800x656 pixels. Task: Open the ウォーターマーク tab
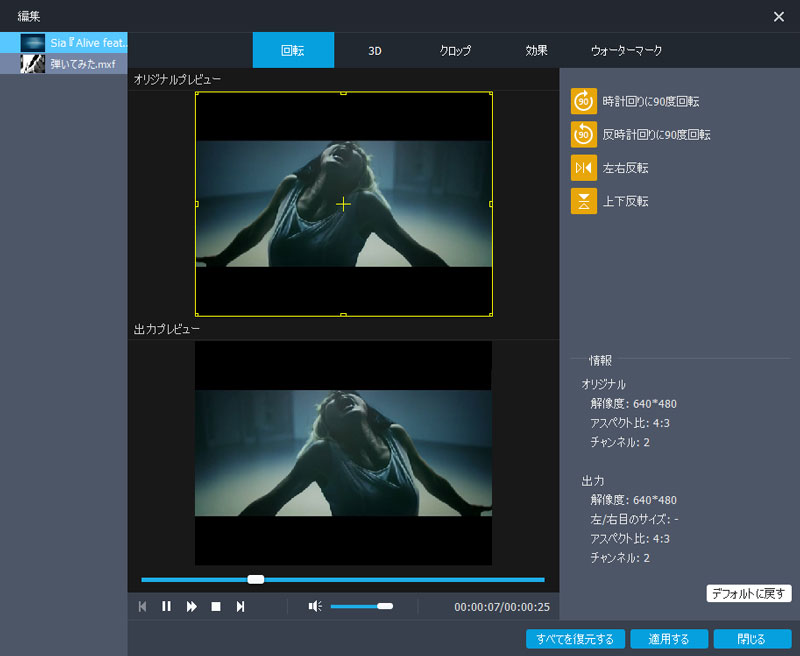[627, 51]
